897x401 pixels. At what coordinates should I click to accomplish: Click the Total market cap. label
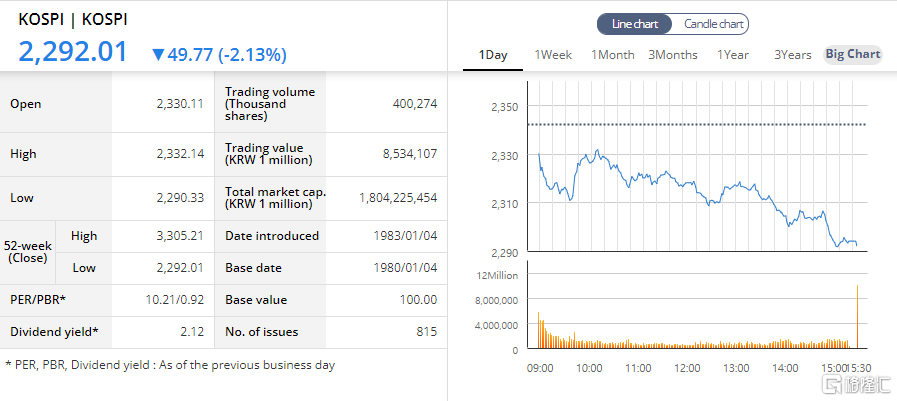click(275, 198)
